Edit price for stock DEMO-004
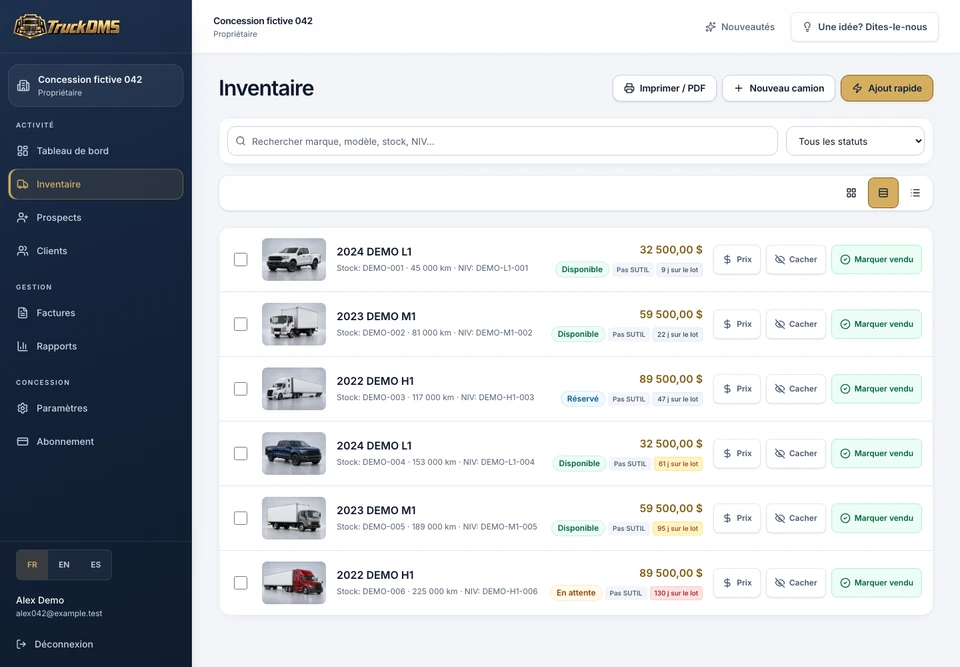Viewport: 960px width, 667px height. click(x=737, y=453)
